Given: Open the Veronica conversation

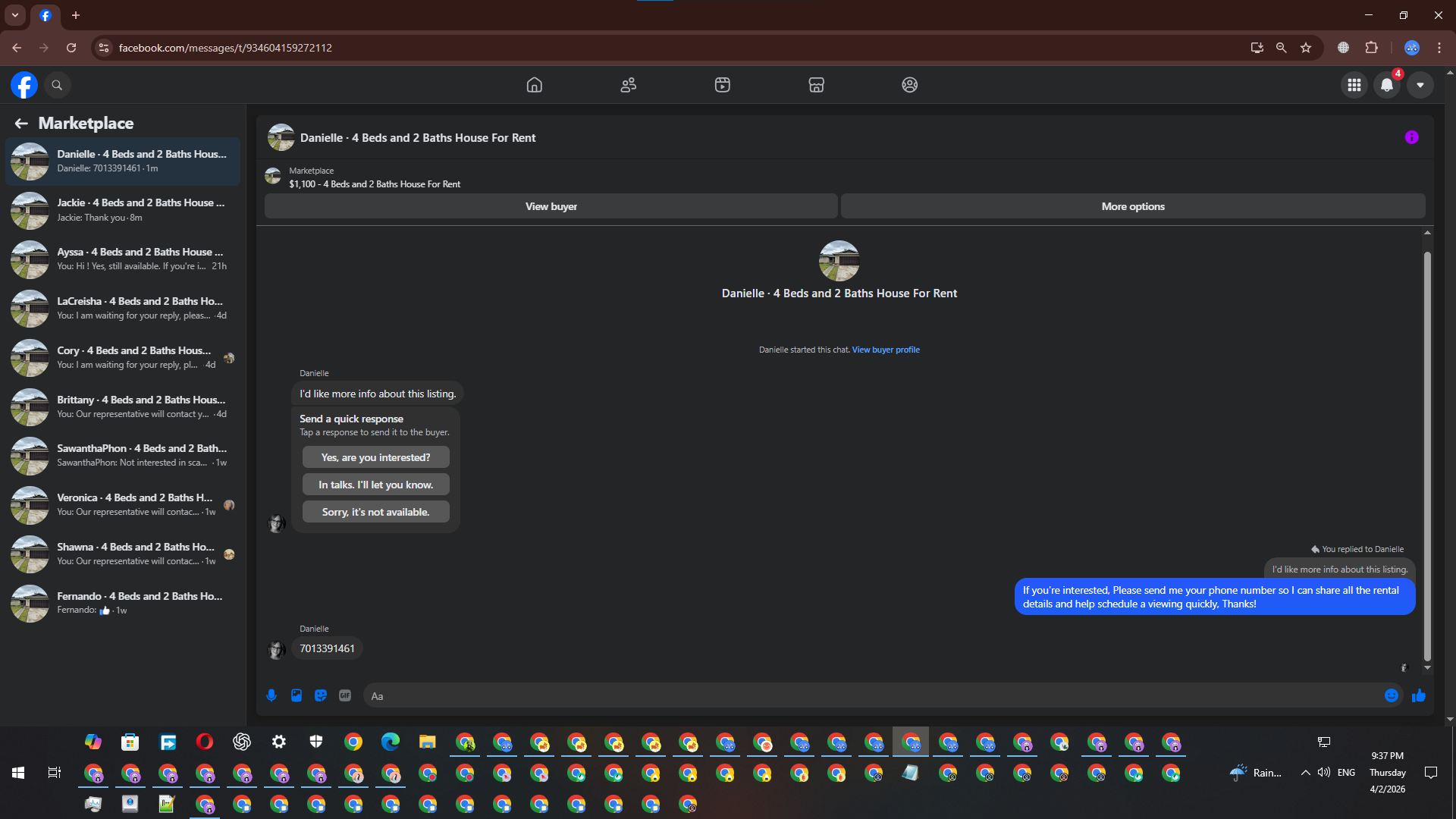Looking at the screenshot, I should click(x=123, y=505).
